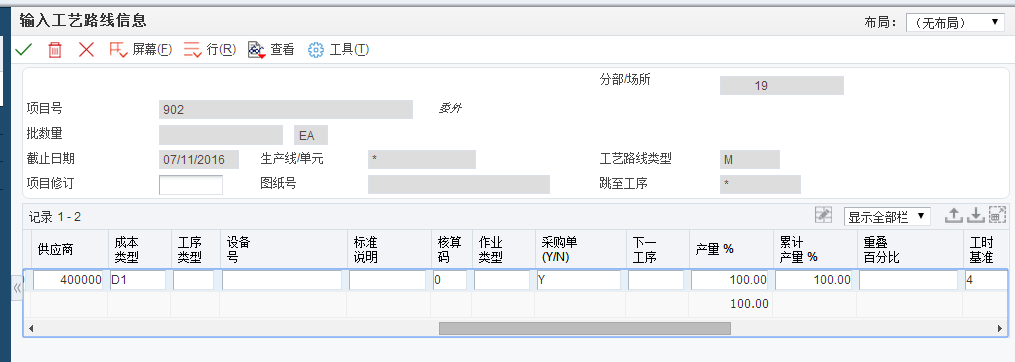Click the 项目修订 input field
The image size is (1015, 362).
[x=191, y=185]
